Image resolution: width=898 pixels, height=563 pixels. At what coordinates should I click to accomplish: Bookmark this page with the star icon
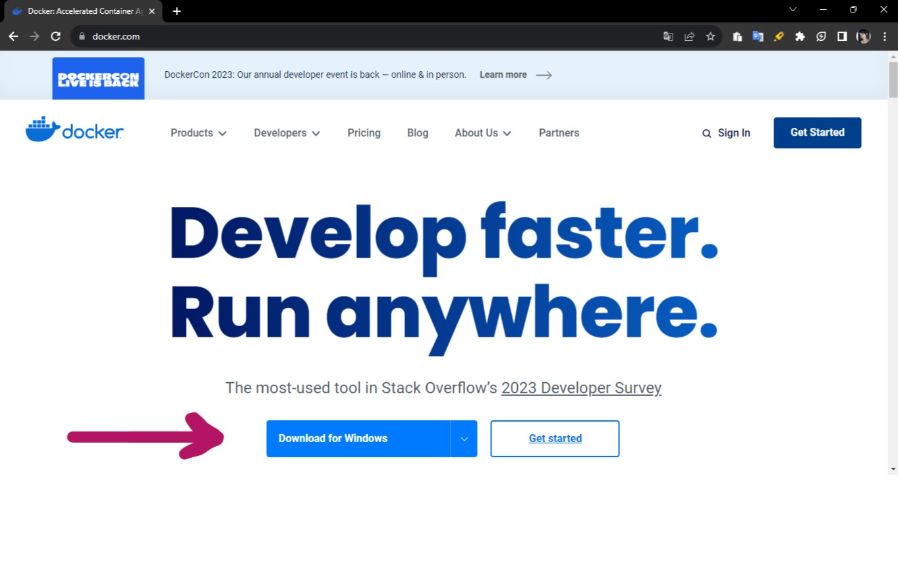(710, 36)
